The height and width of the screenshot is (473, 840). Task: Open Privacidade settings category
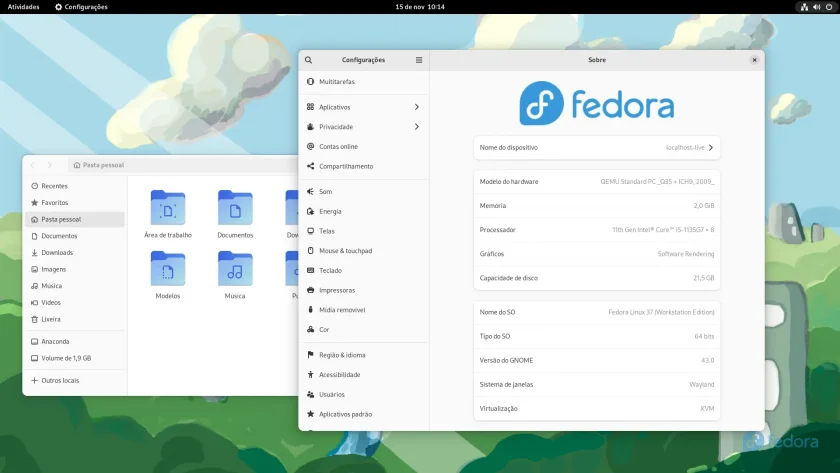(x=364, y=127)
